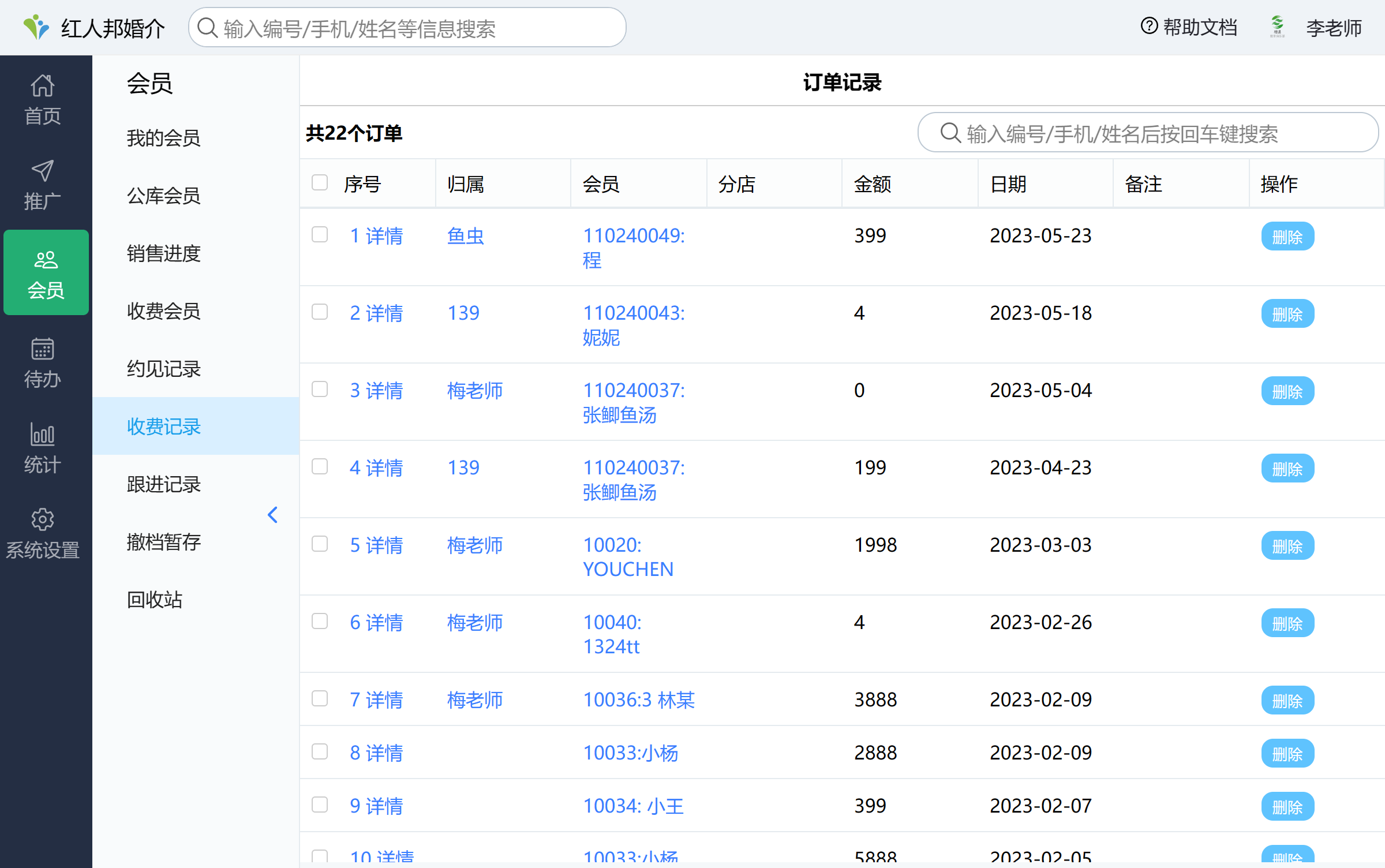Viewport: 1385px width, 868px height.
Task: Open 9 详情 order details link
Action: pyautogui.click(x=376, y=806)
